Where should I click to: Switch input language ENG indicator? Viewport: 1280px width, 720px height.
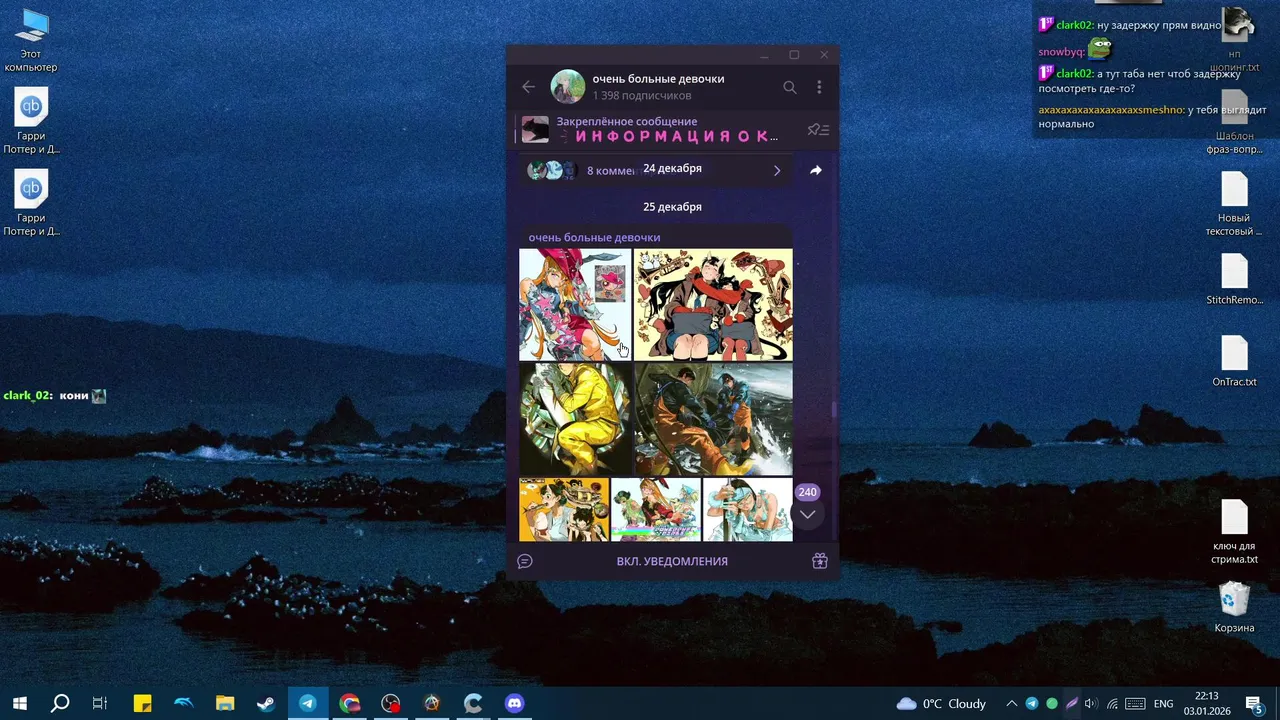[x=1164, y=703]
